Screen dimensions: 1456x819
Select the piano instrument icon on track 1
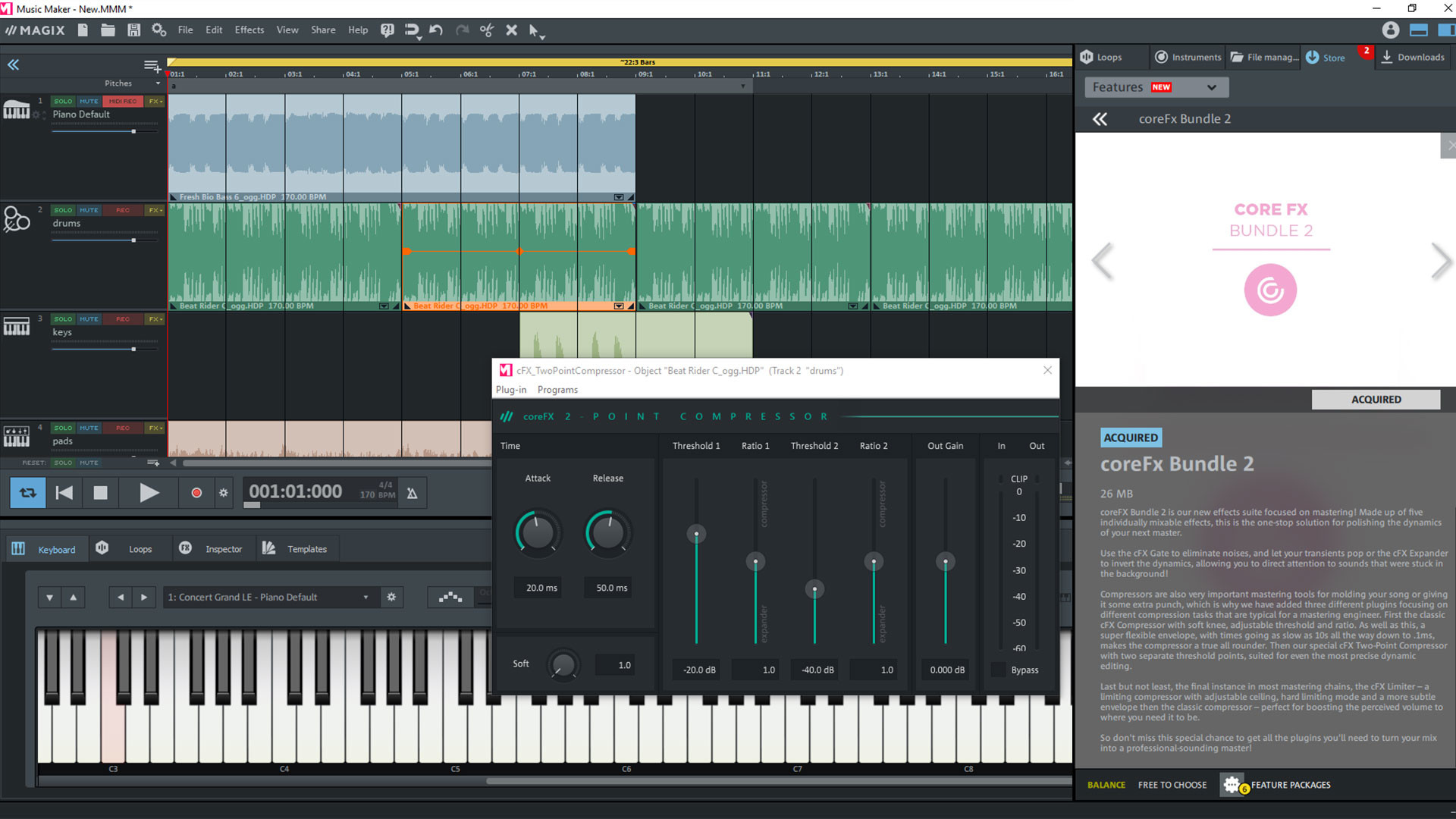[x=17, y=108]
